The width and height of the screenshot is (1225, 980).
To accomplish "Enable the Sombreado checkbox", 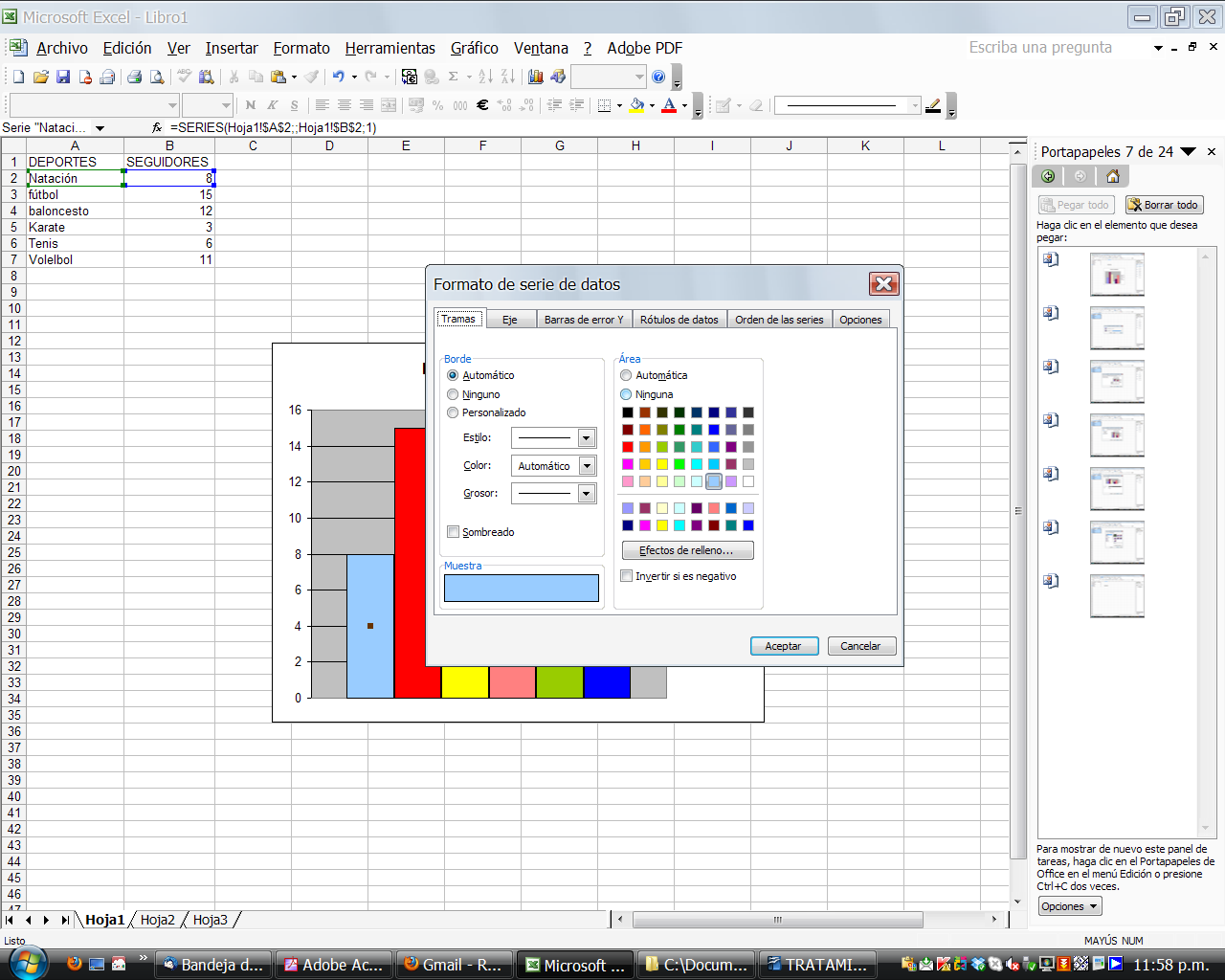I will (x=454, y=532).
